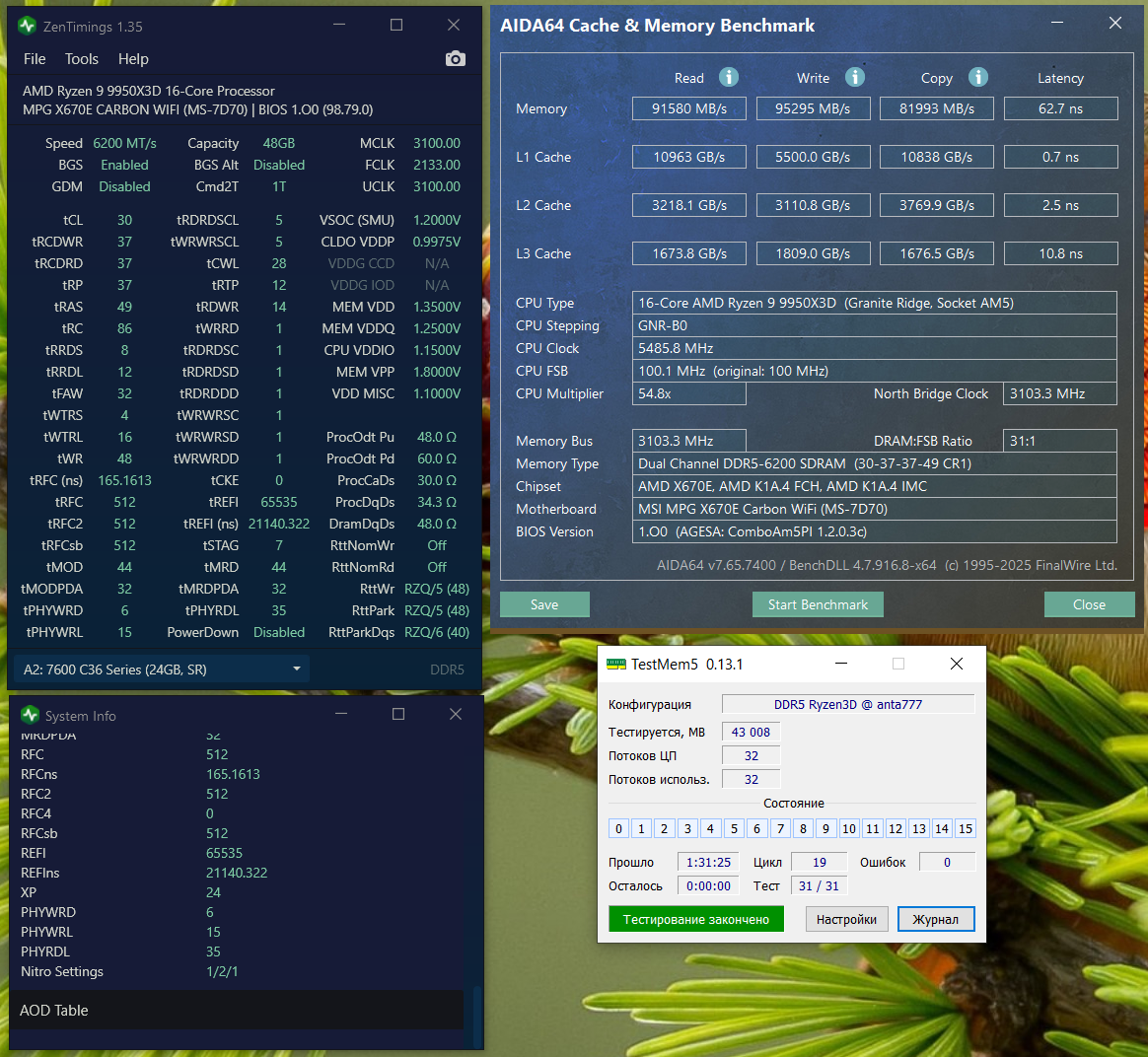Click the RttParkDqs value RZQ/6 (40)
1148x1057 pixels.
436,632
